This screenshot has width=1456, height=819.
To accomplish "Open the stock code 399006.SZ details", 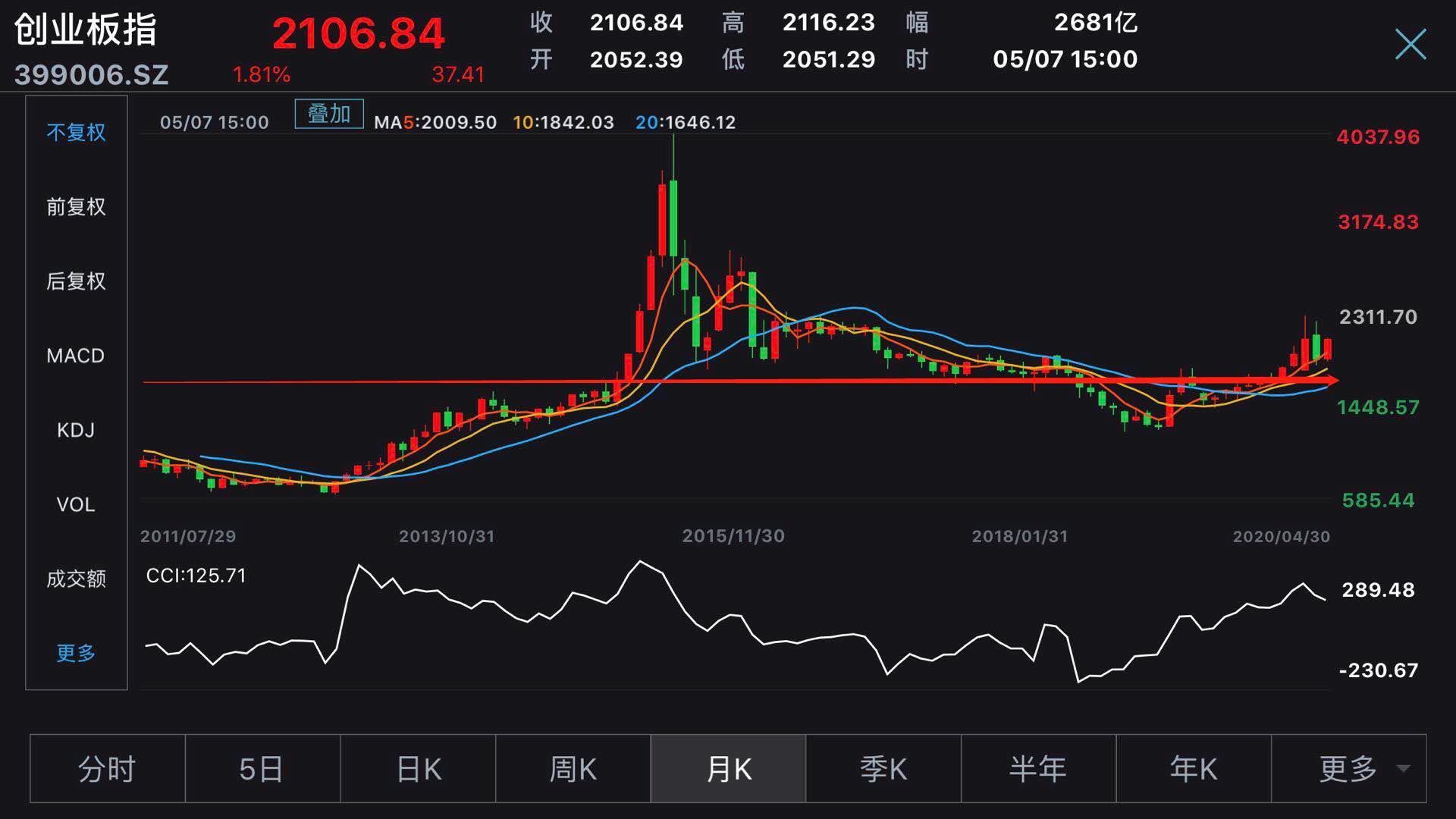I will 93,75.
